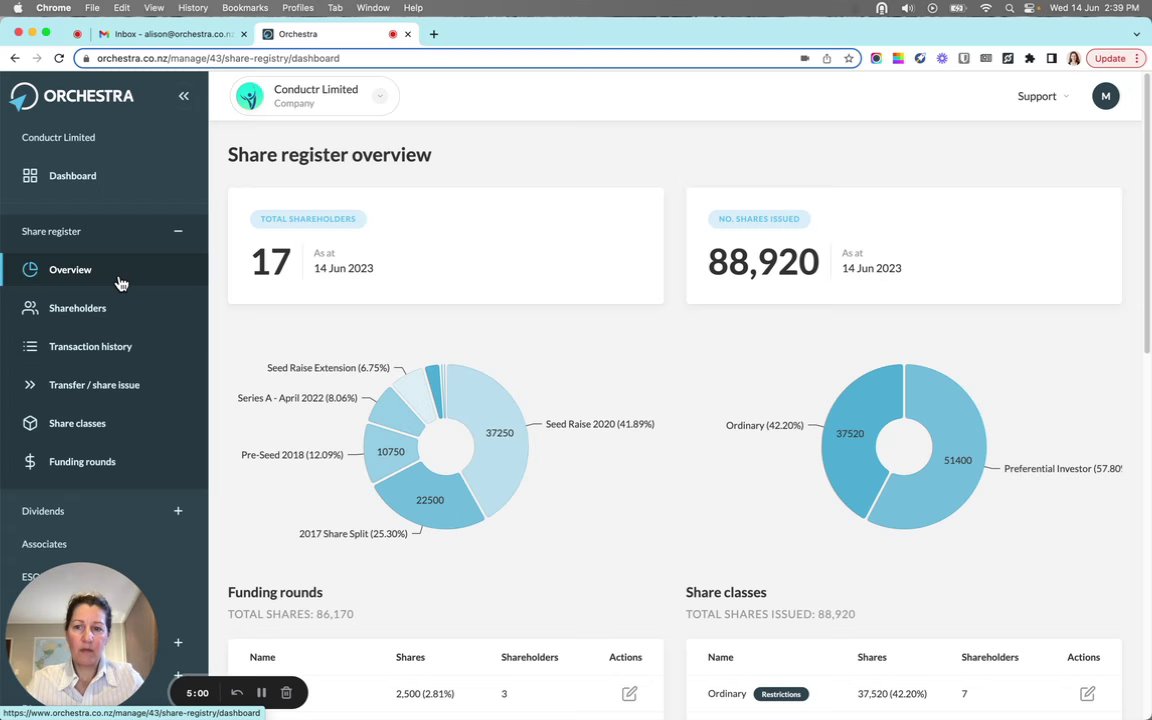
Task: Click the browser address bar
Action: pyautogui.click(x=441, y=58)
